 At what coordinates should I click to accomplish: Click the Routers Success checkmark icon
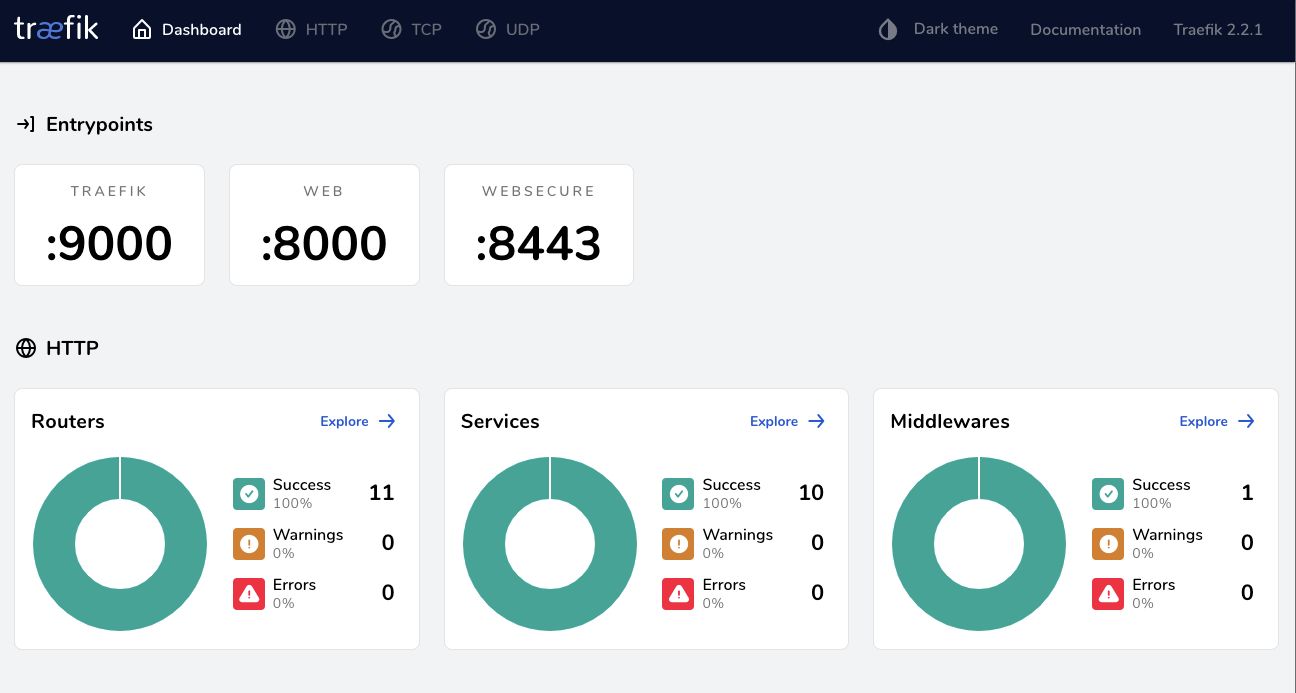pos(249,493)
